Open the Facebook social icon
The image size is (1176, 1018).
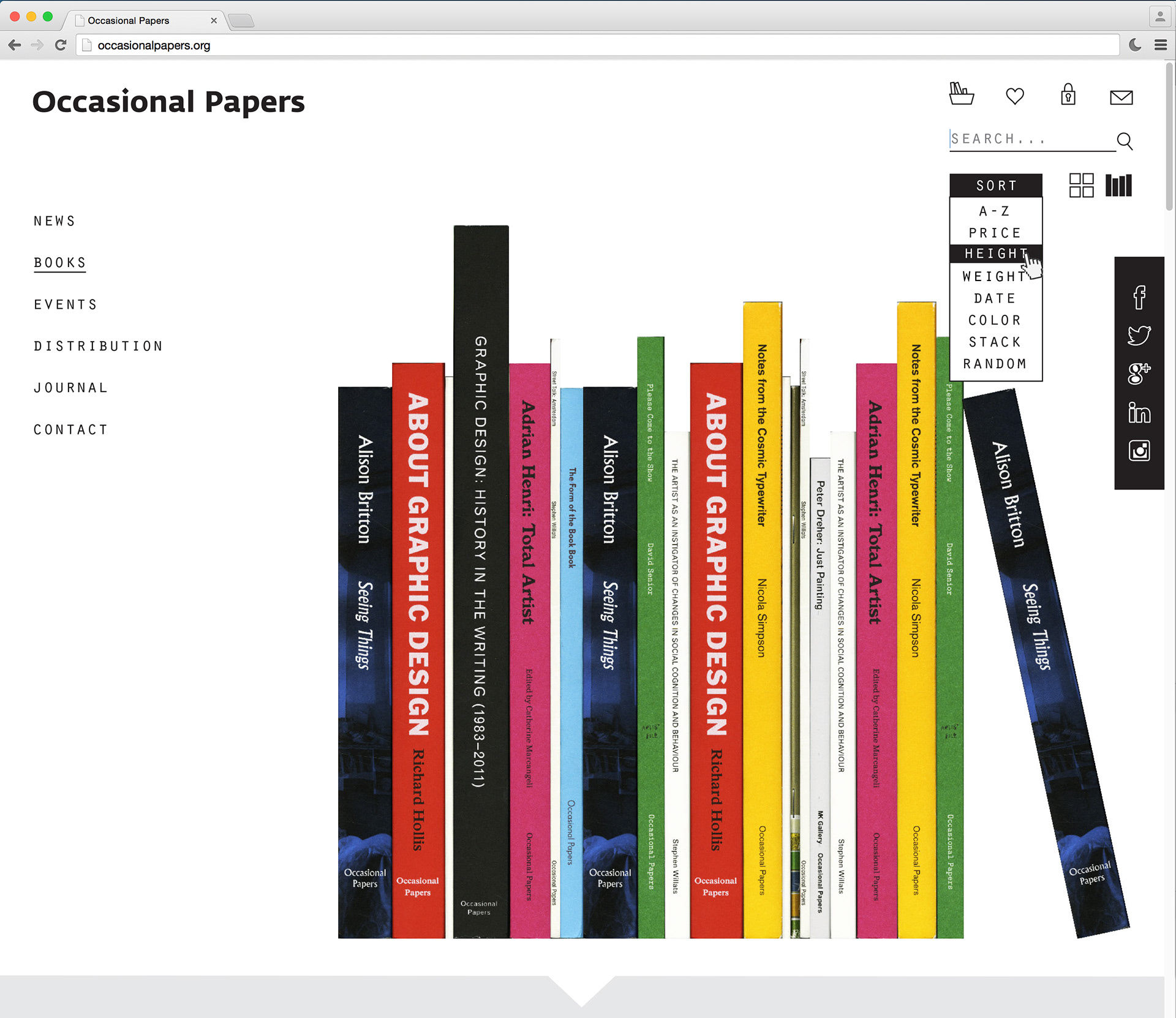(1139, 298)
